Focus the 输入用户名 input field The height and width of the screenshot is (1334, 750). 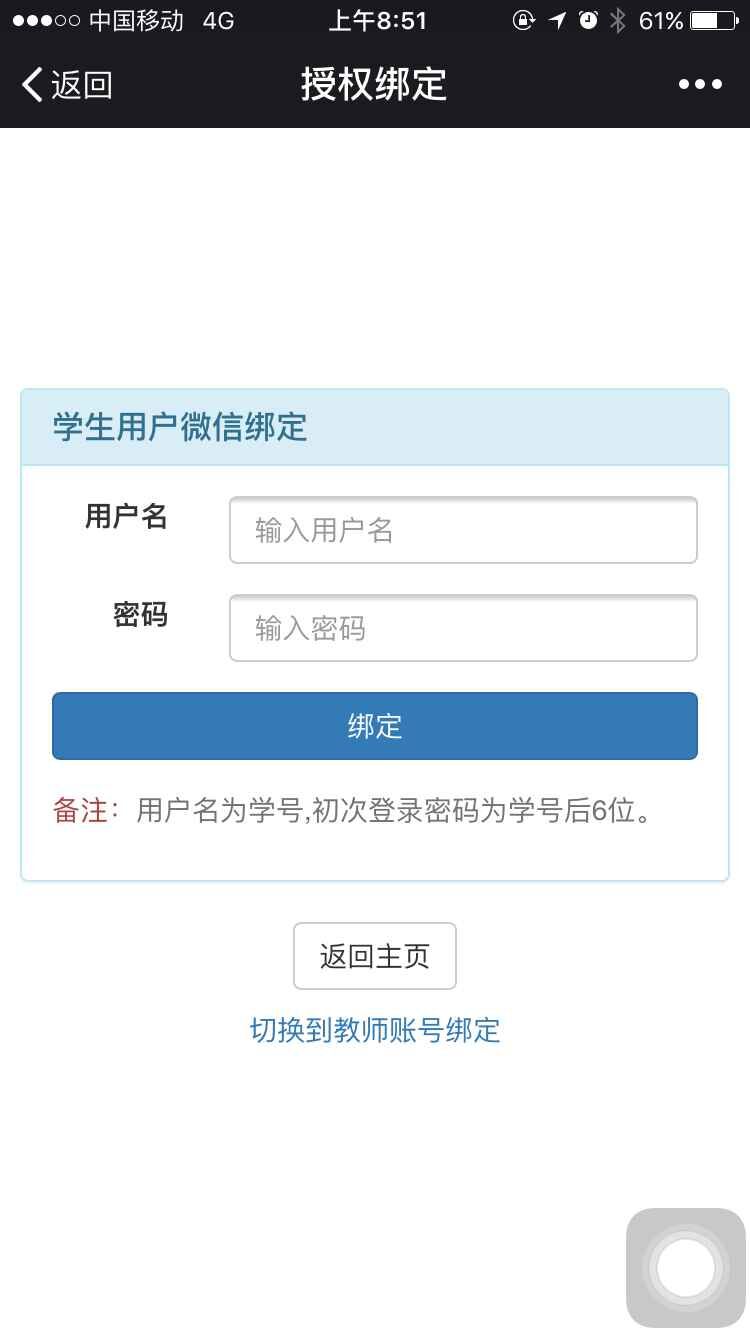coord(463,530)
